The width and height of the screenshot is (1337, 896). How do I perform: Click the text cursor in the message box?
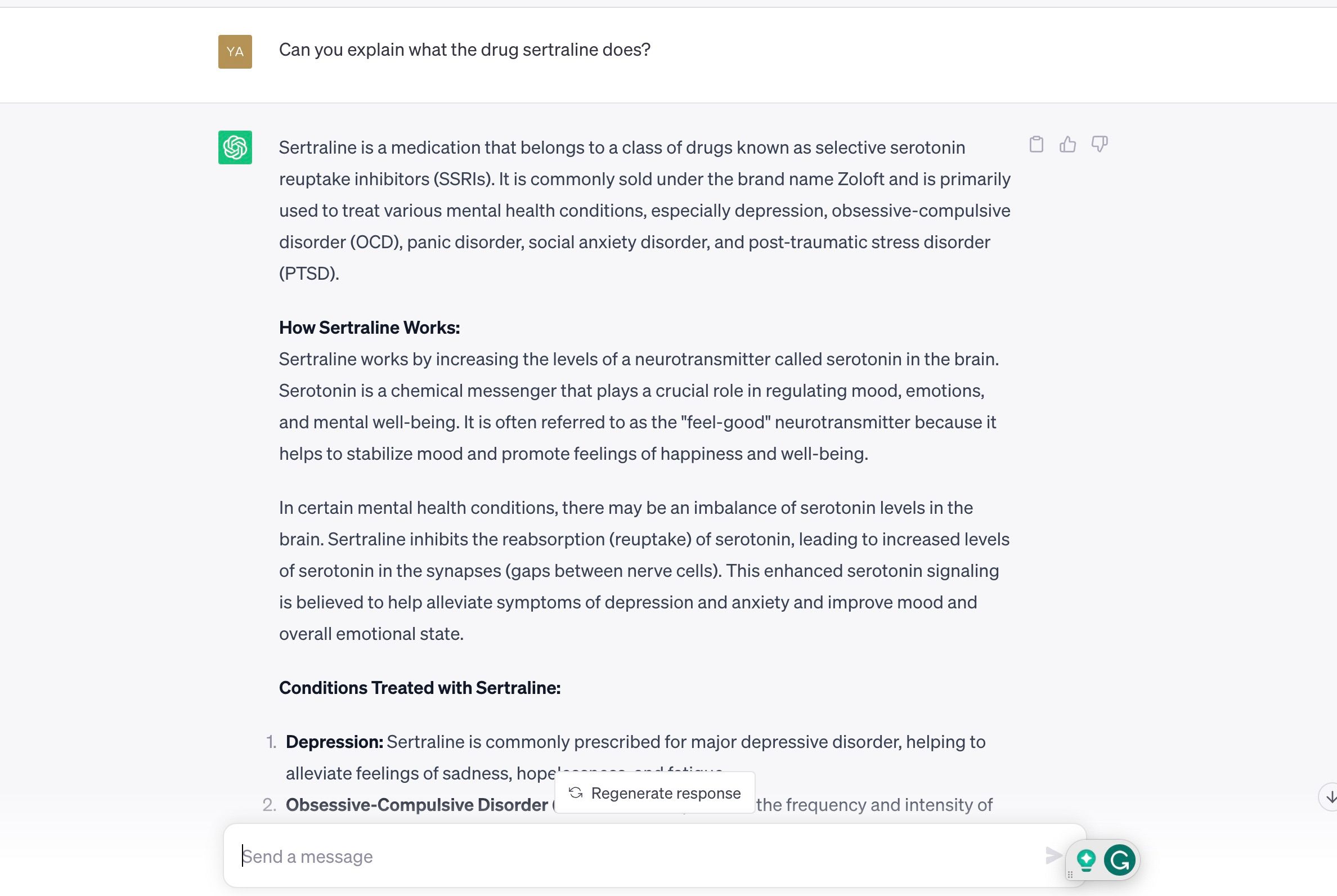pyautogui.click(x=244, y=856)
